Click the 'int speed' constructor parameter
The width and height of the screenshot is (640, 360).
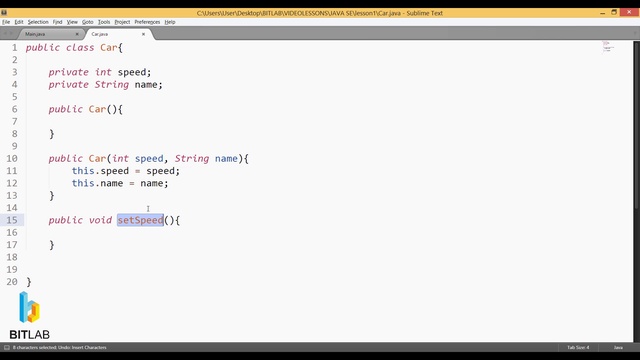(138, 158)
